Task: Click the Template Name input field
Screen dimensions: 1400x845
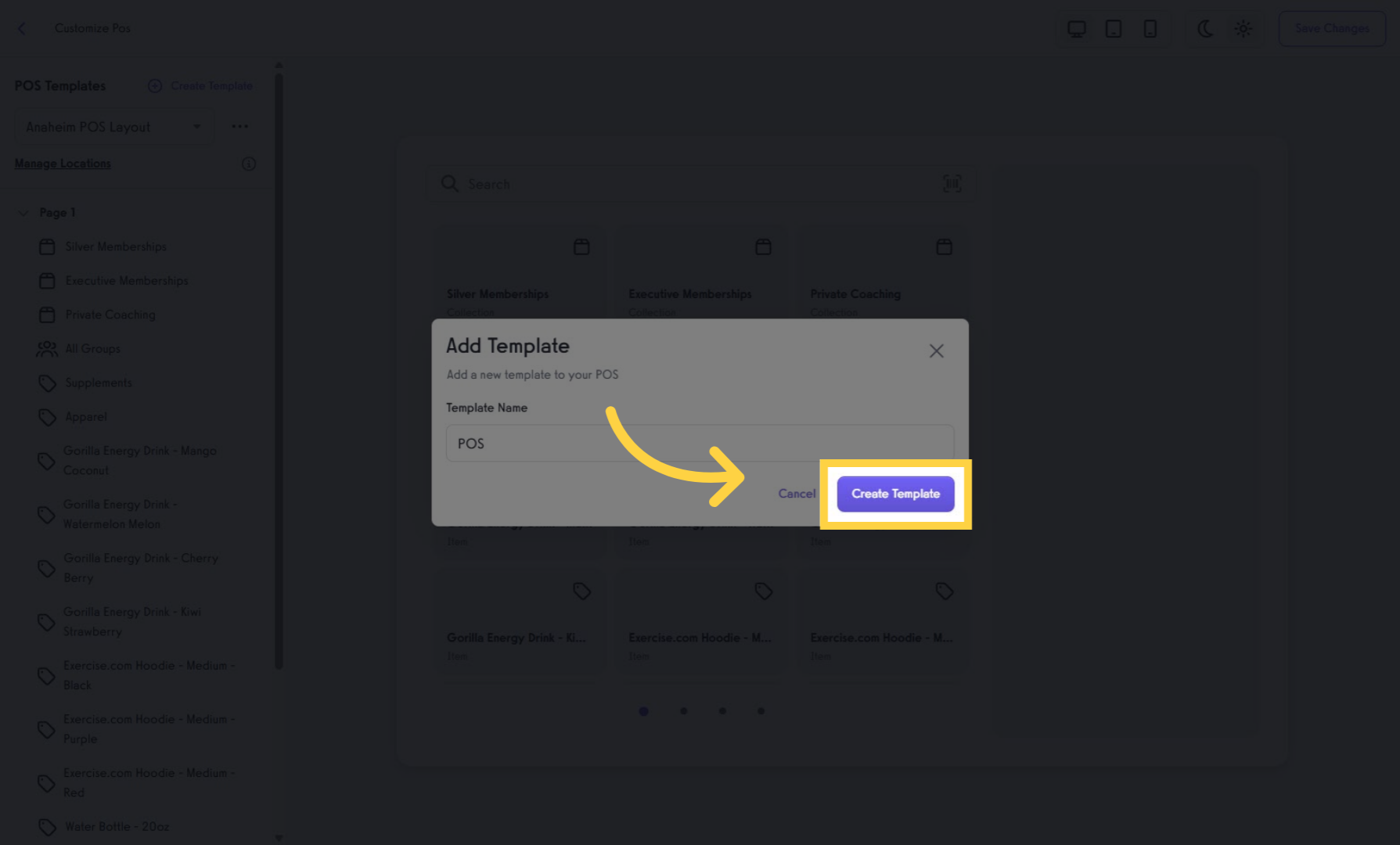Action: 700,444
